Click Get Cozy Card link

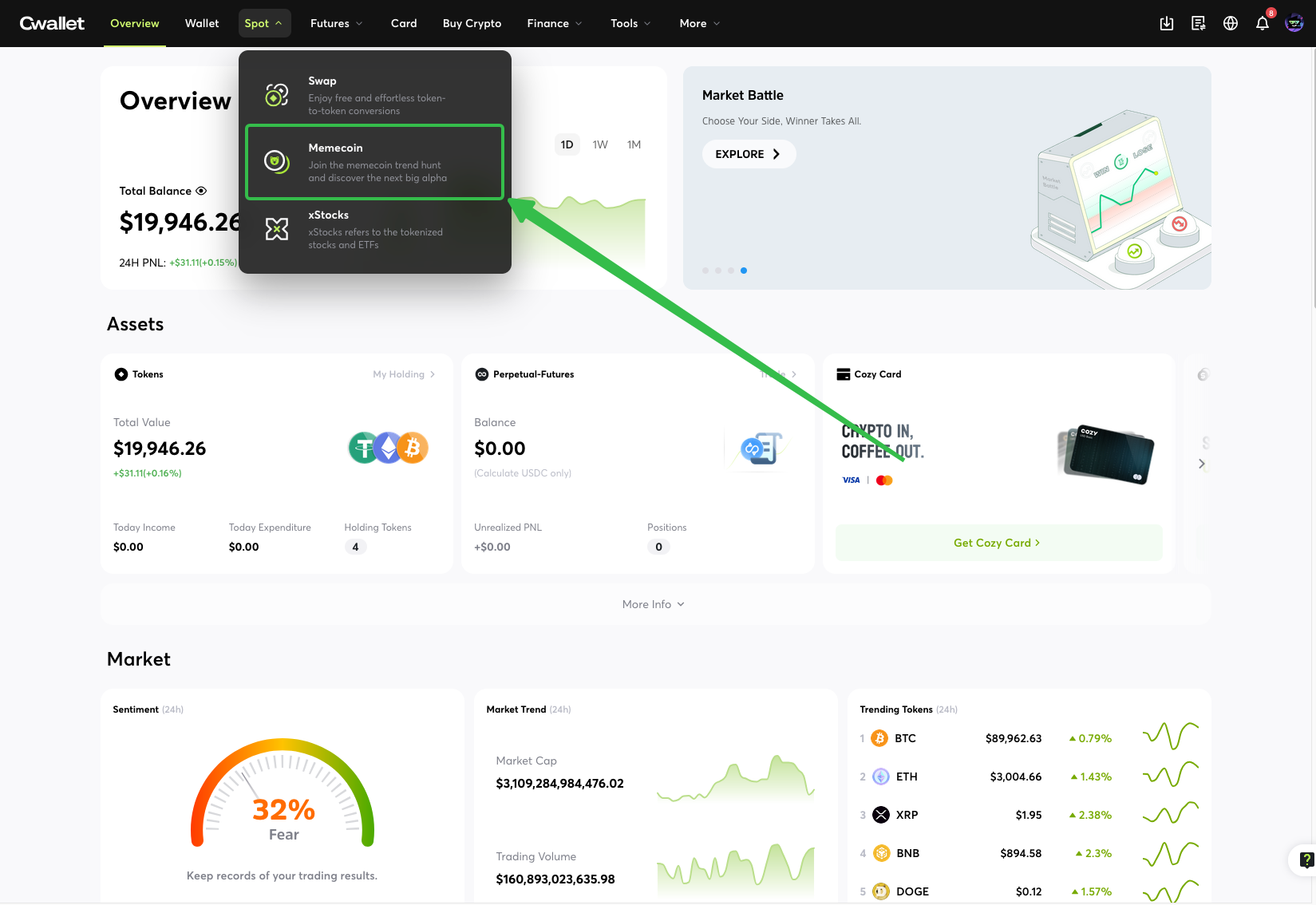(998, 543)
